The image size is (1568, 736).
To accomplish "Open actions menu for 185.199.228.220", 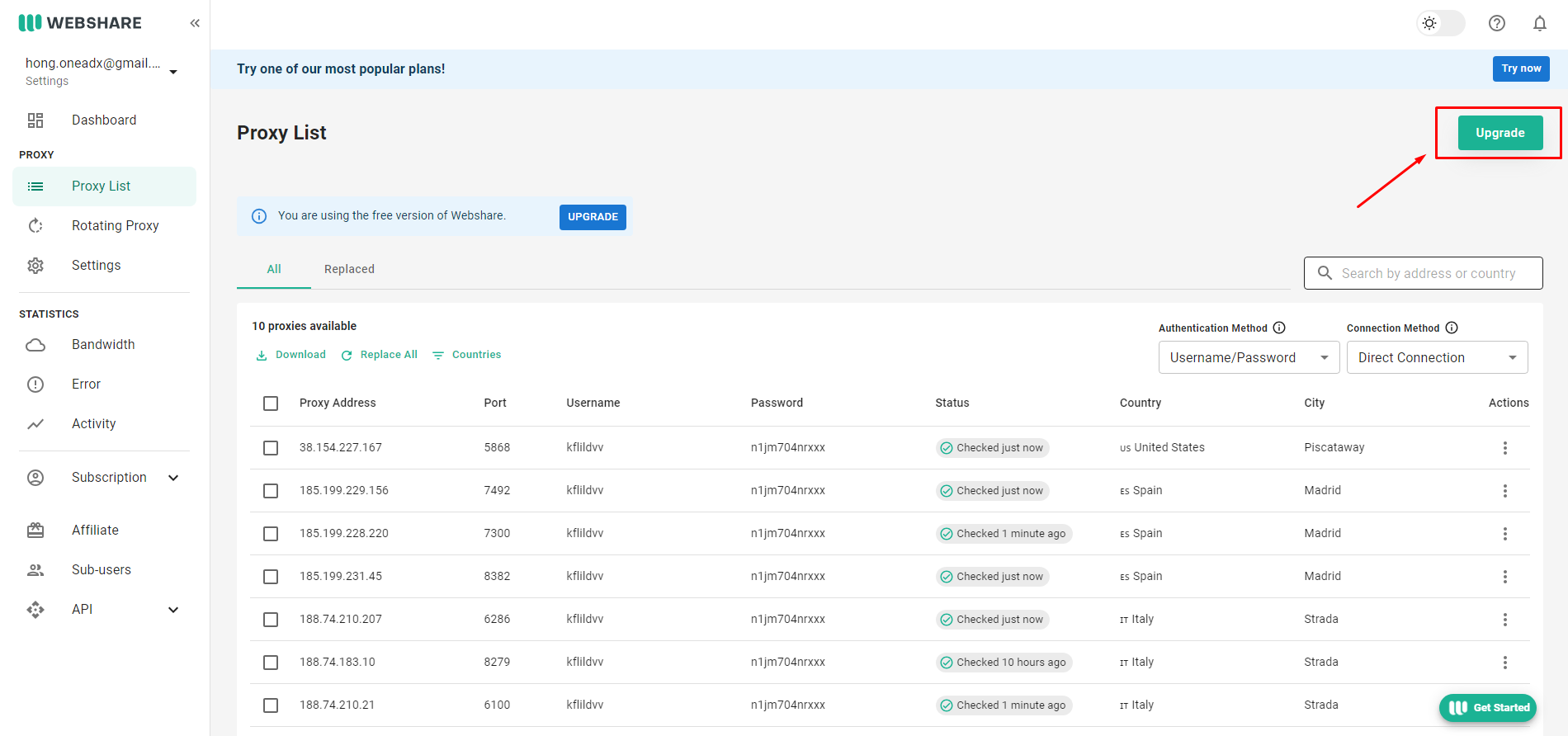I will (1505, 534).
